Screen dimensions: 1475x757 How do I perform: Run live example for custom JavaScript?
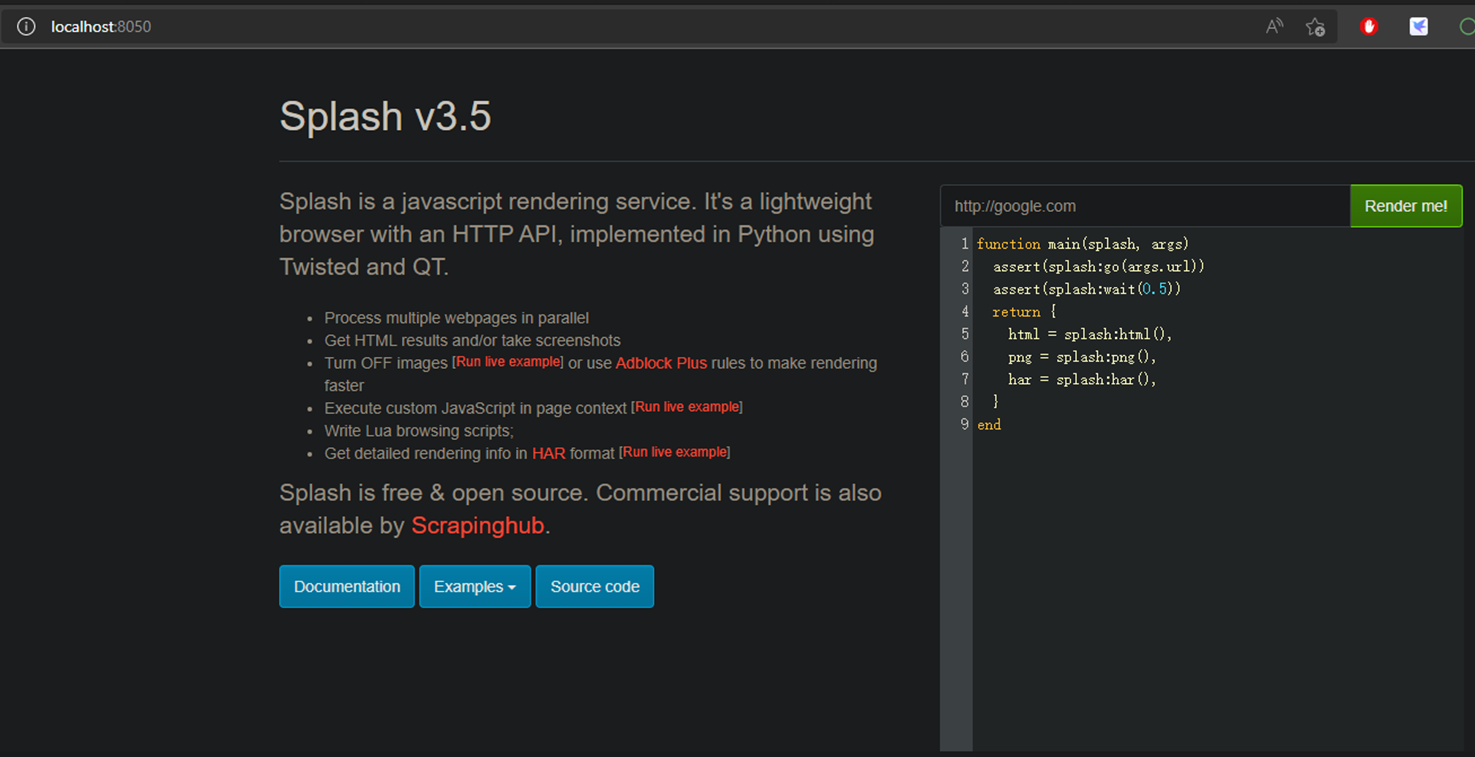point(686,406)
